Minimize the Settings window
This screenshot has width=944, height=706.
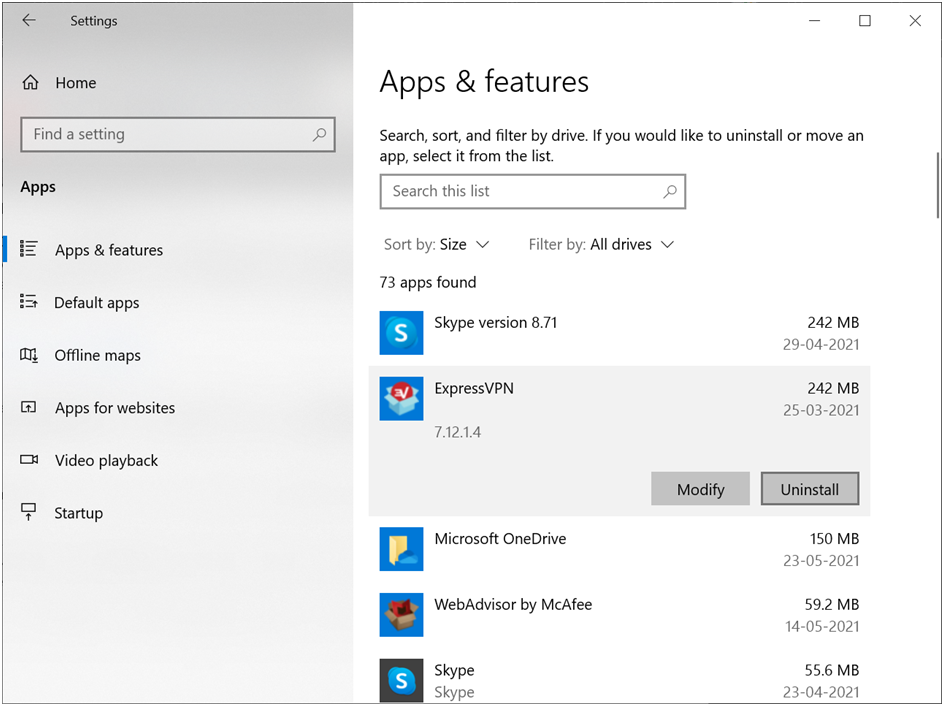point(815,20)
